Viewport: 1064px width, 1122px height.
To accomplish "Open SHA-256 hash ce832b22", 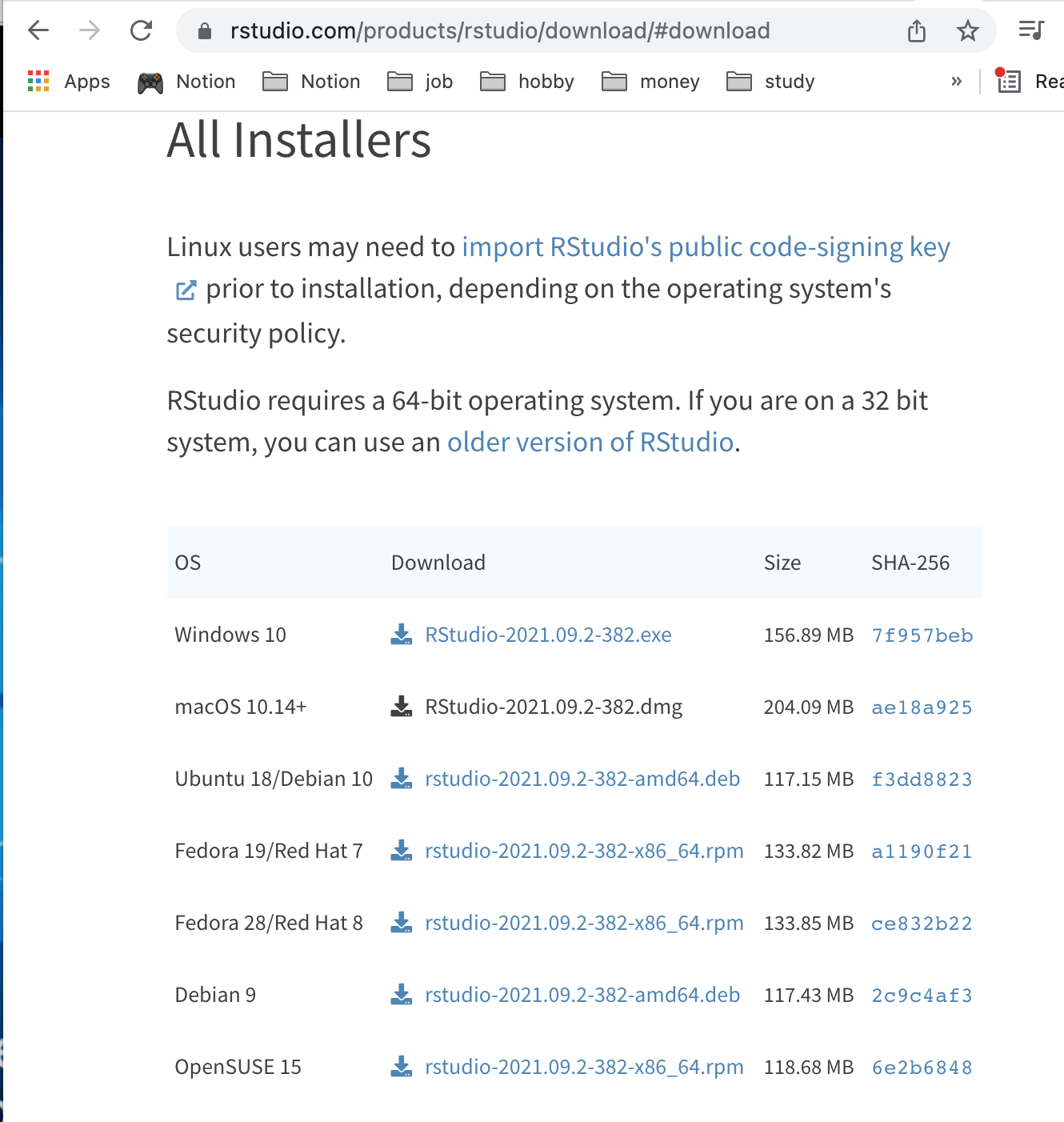I will pos(922,924).
